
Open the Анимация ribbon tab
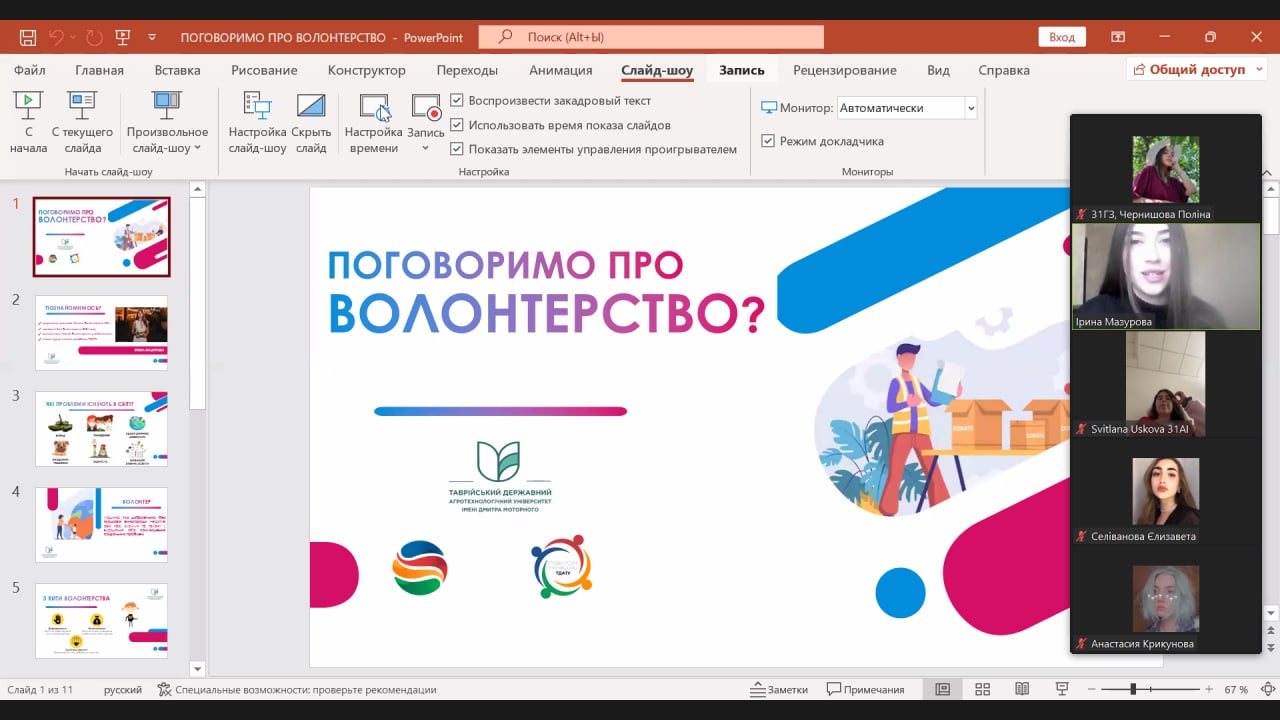[560, 70]
